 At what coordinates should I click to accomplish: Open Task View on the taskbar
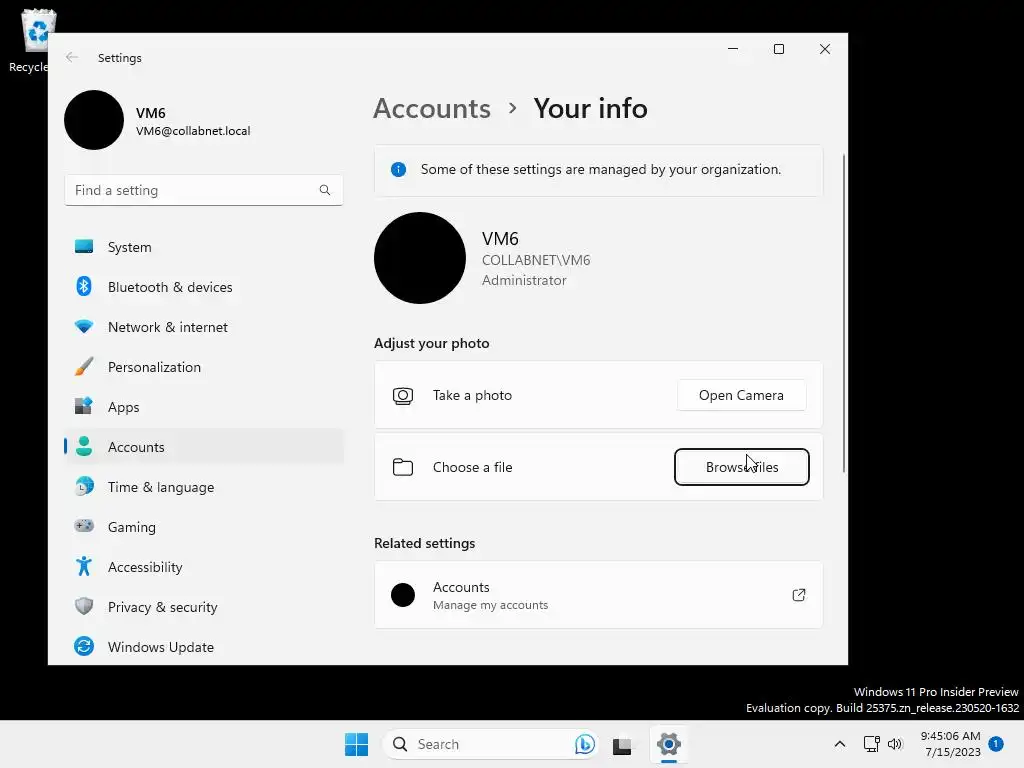(622, 744)
